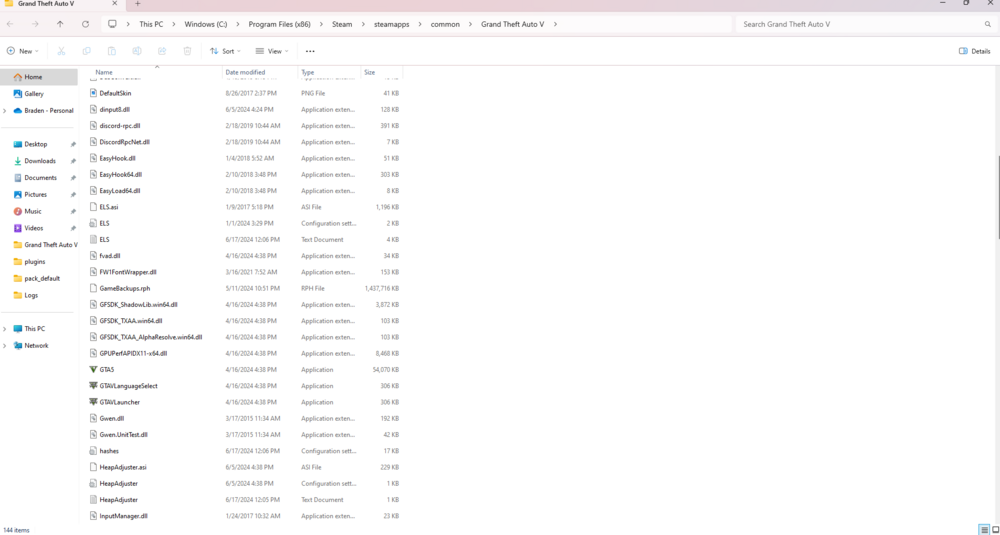Click chevron after Steam in address path
The image size is (1000, 535).
[x=363, y=24]
